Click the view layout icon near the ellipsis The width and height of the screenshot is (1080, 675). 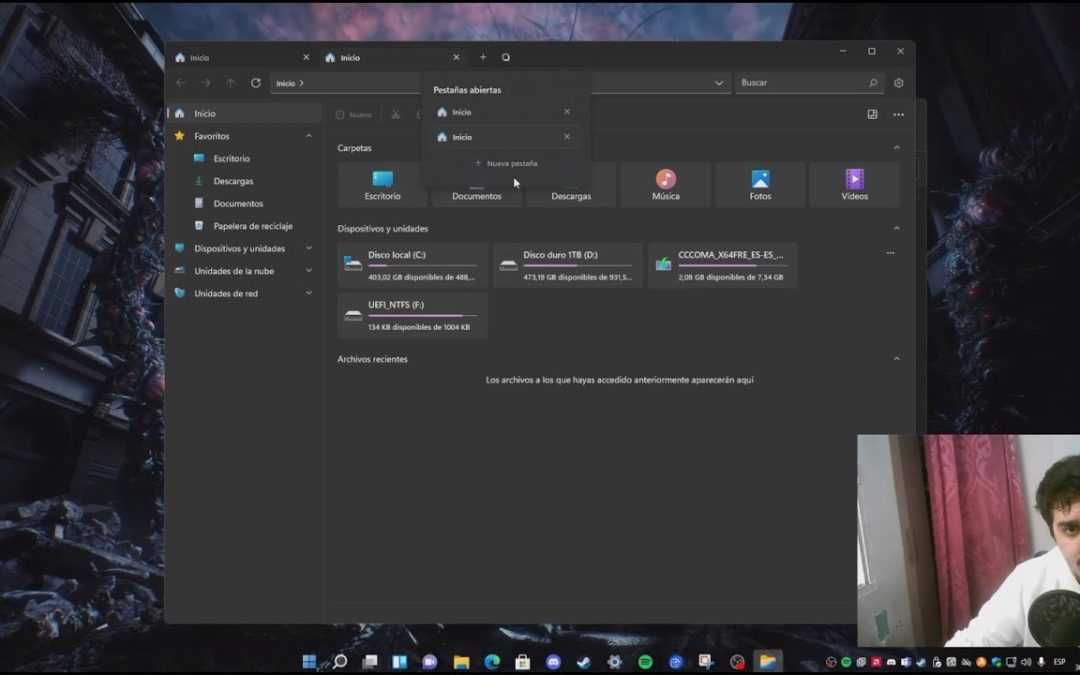coord(871,115)
